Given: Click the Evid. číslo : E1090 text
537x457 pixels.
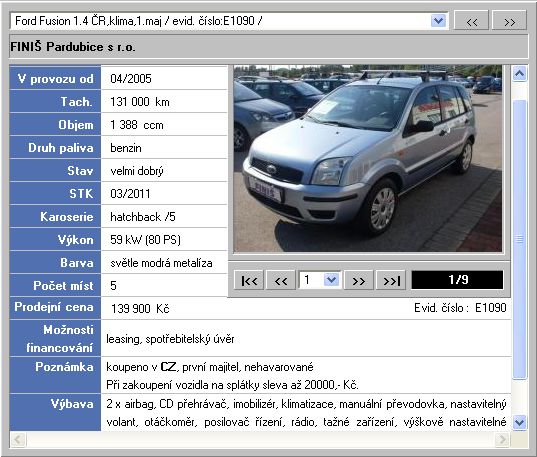Looking at the screenshot, I should pos(460,308).
